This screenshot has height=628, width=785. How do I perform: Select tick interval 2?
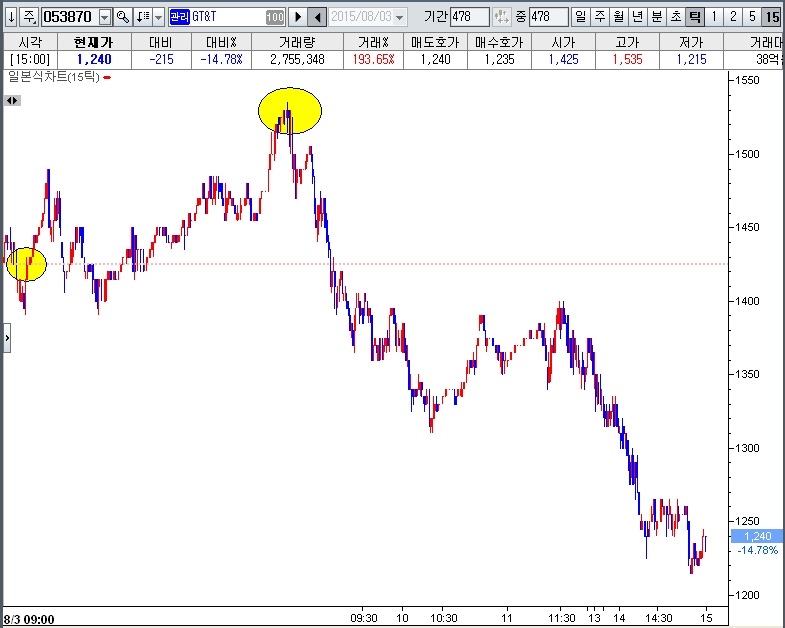[733, 17]
